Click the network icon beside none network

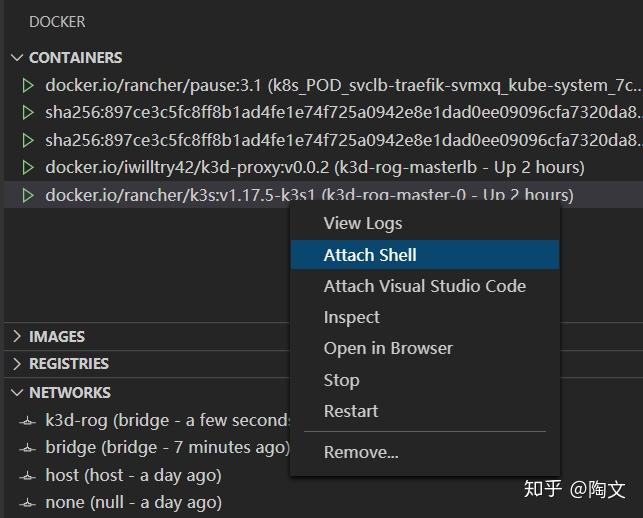click(27, 503)
